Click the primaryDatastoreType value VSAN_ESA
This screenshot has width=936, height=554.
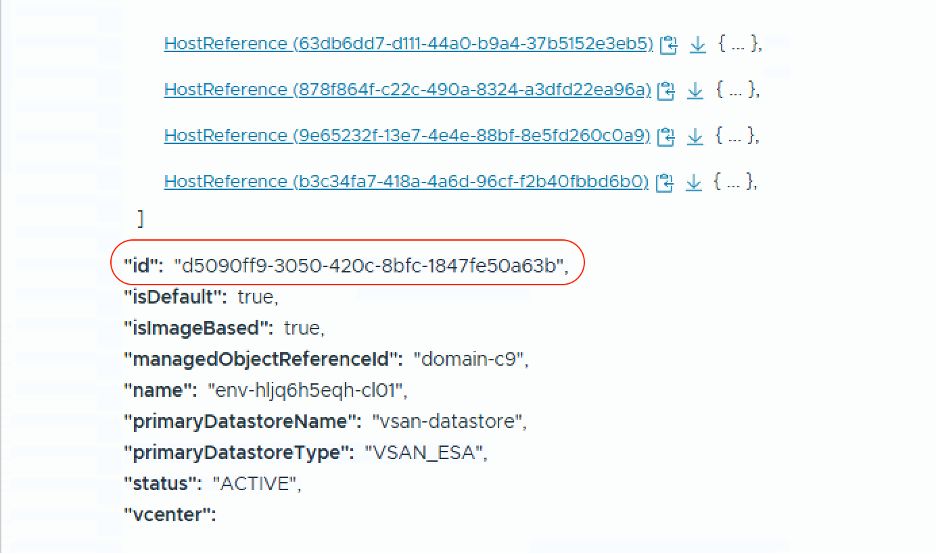(x=425, y=453)
